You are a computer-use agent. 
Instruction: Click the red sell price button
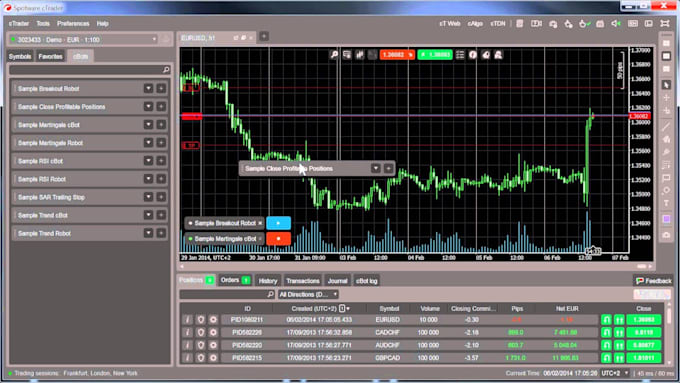(397, 55)
